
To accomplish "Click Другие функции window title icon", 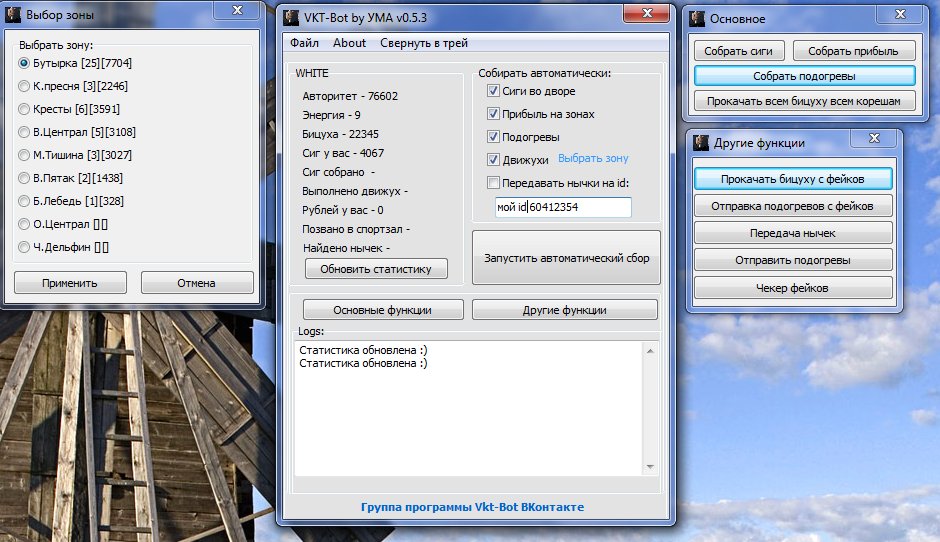I will 701,143.
